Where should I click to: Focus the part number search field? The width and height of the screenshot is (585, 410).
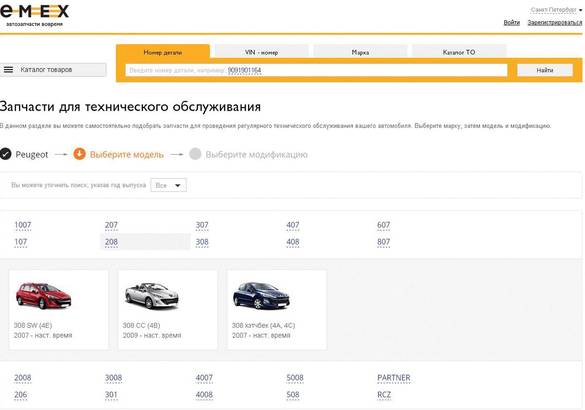pos(316,70)
